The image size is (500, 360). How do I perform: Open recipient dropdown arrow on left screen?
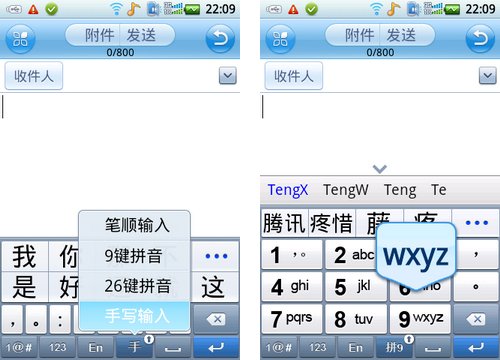tap(228, 76)
